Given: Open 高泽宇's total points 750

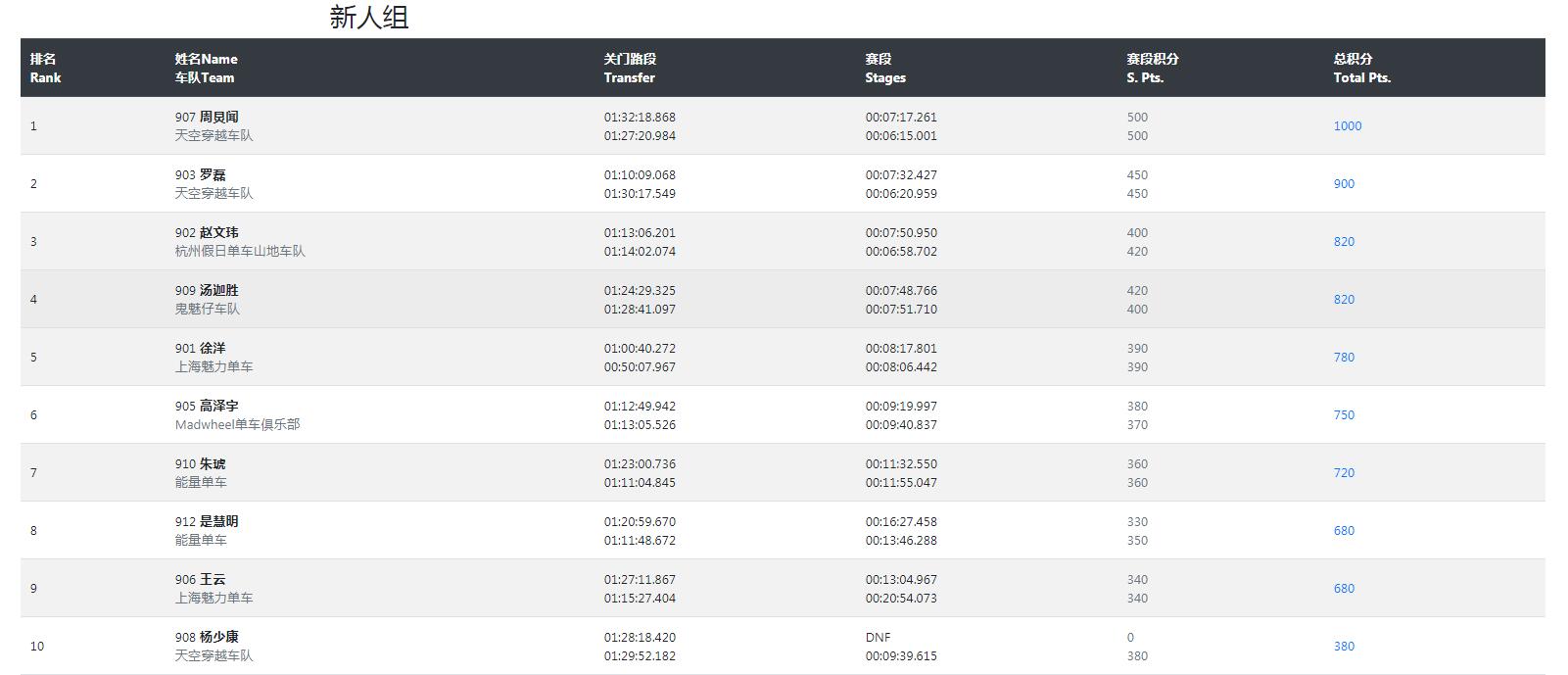Looking at the screenshot, I should click(x=1344, y=414).
